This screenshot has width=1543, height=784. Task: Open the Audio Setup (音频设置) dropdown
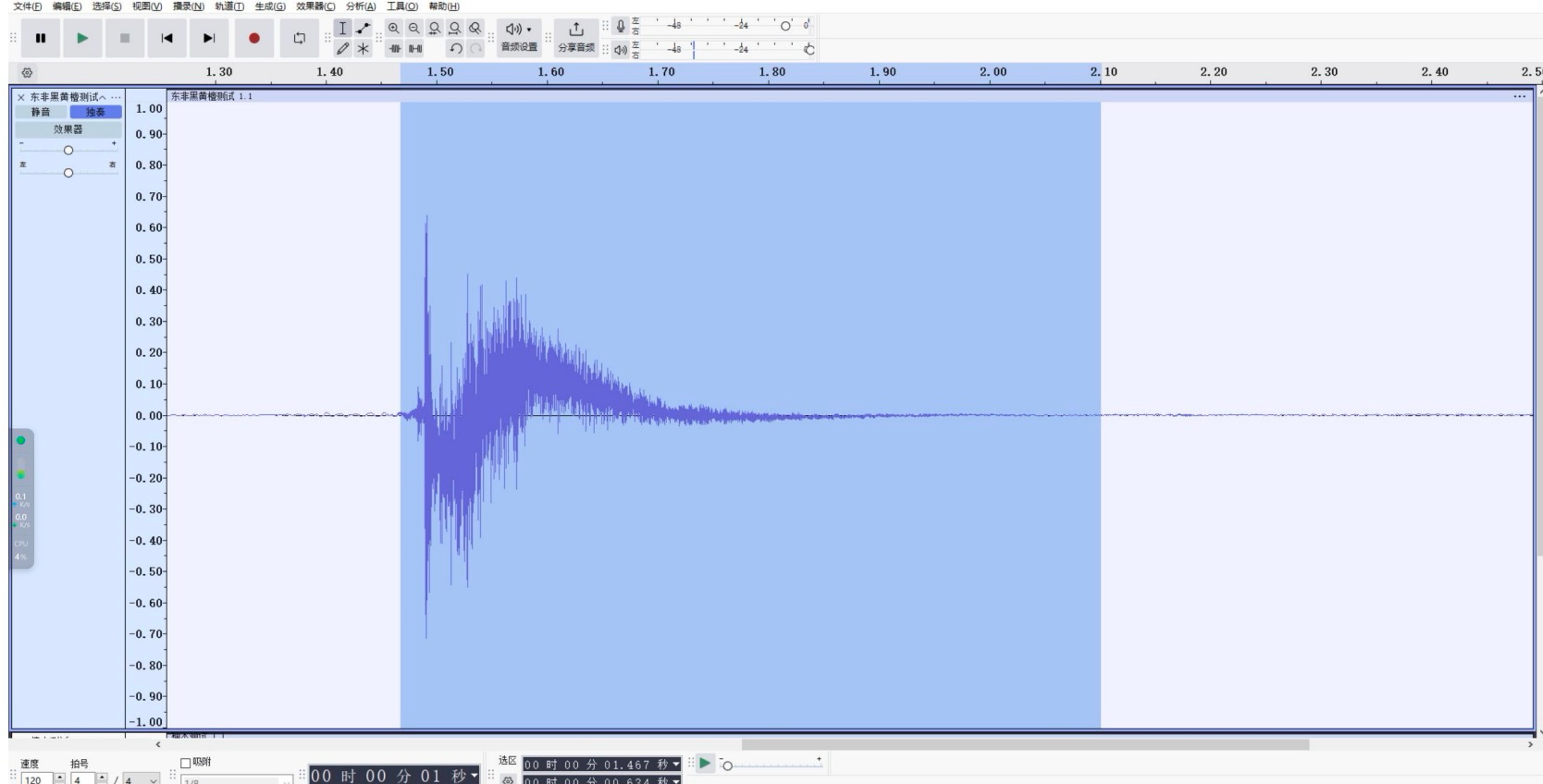(519, 37)
